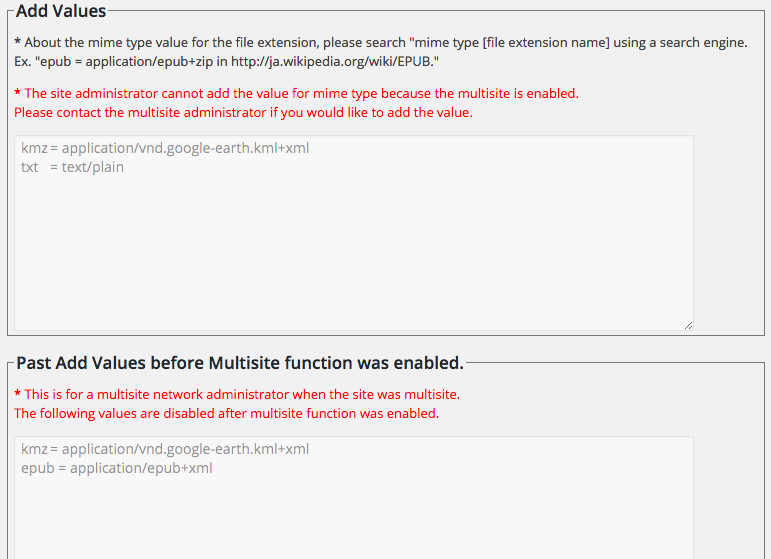
Task: Click the red asterisk before "The site administrator"
Action: 18,93
